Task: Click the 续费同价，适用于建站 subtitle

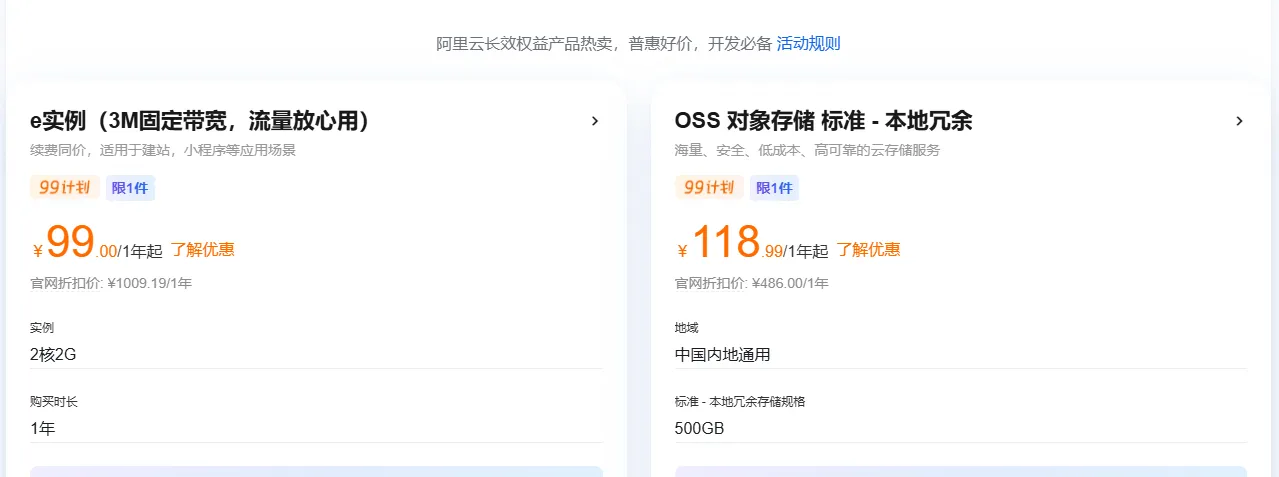Action: (x=163, y=151)
